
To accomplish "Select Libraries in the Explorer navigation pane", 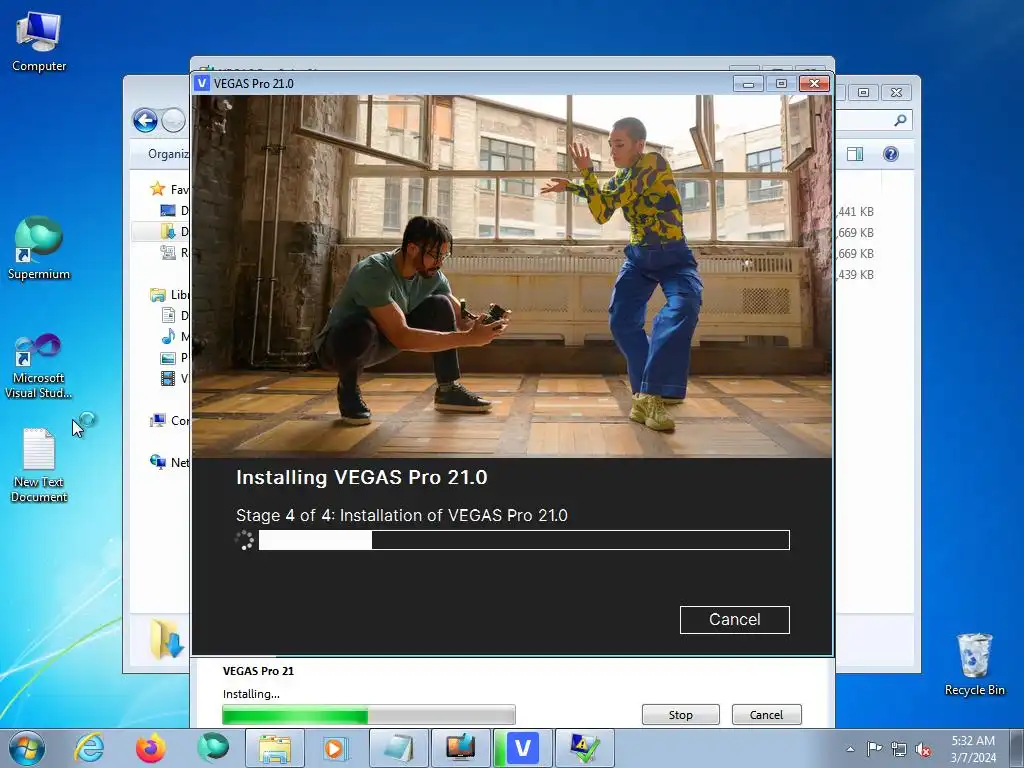I will point(168,295).
